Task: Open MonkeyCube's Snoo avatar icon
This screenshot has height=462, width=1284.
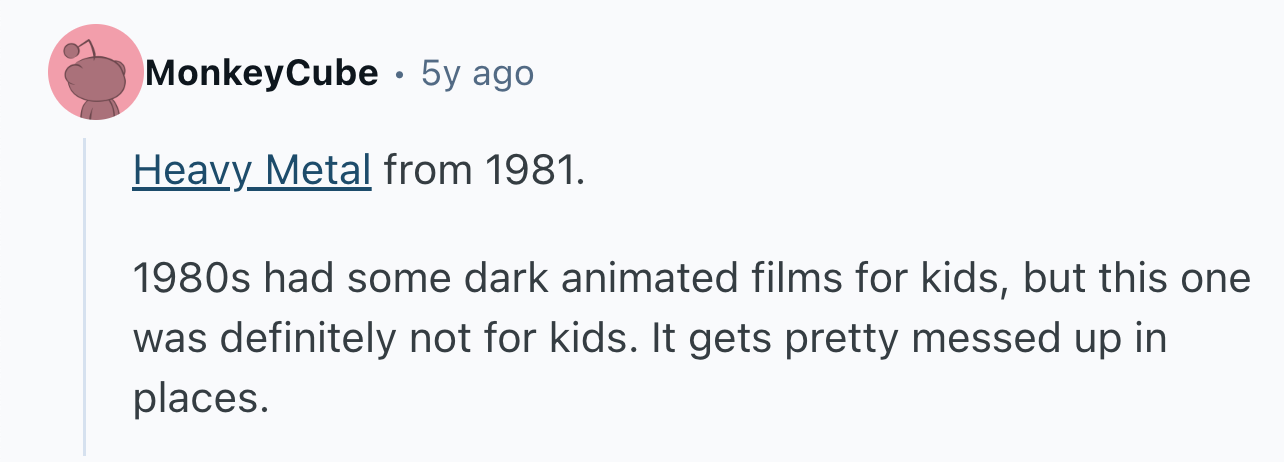Action: pos(96,73)
